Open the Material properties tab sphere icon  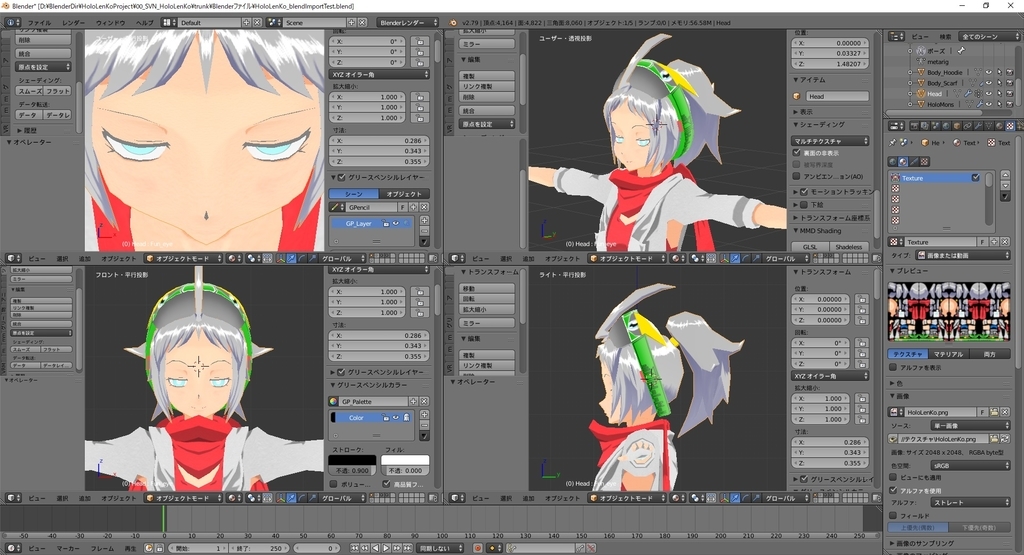point(999,126)
